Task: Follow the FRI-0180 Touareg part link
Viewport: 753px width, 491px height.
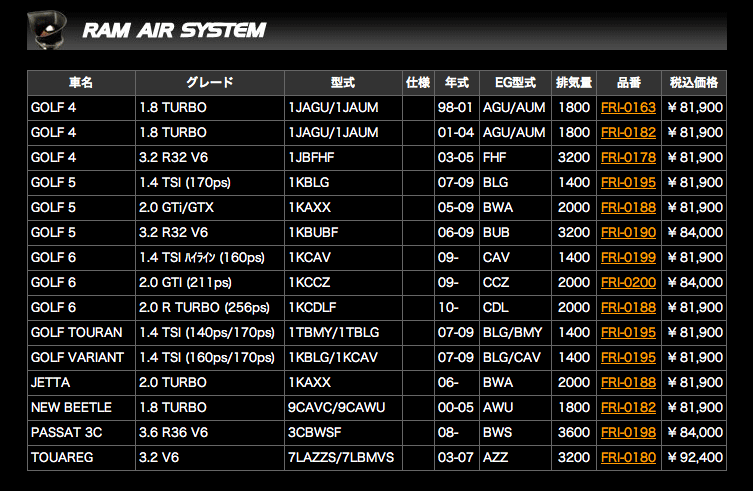Action: pyautogui.click(x=628, y=457)
